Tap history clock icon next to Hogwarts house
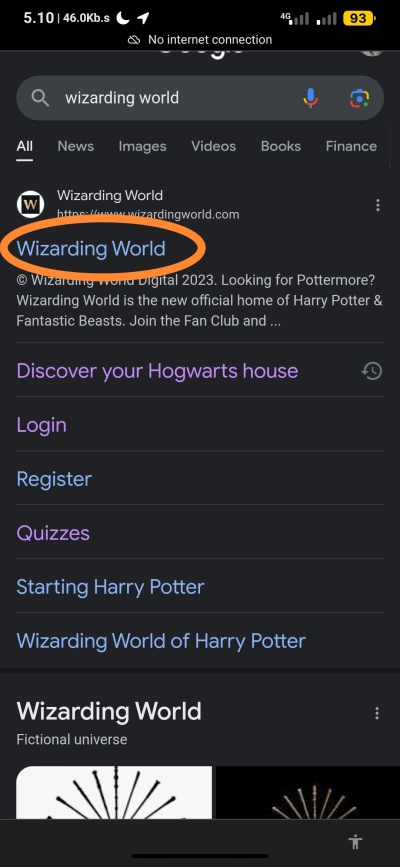400x867 pixels. (372, 370)
